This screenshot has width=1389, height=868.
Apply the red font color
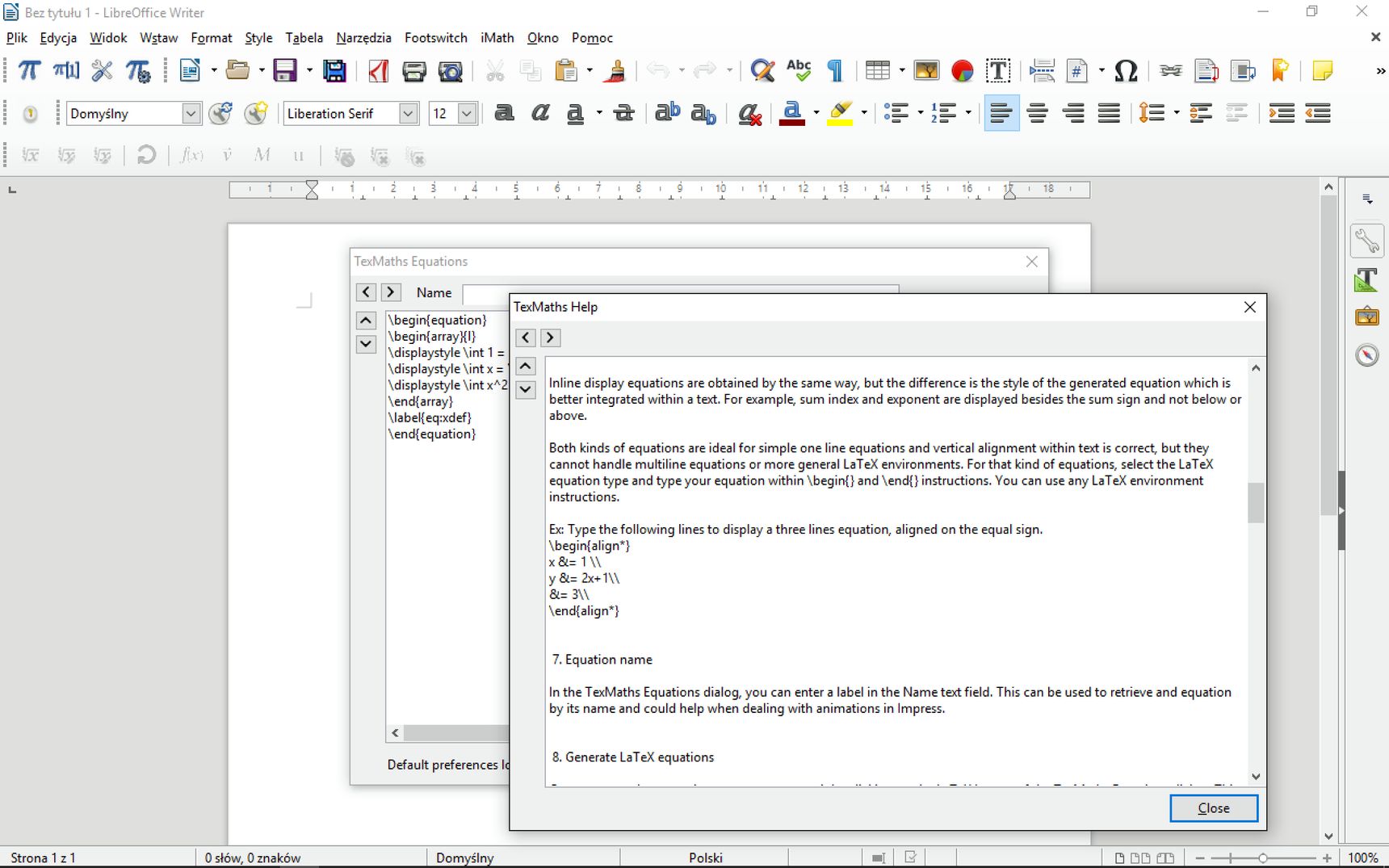point(792,114)
